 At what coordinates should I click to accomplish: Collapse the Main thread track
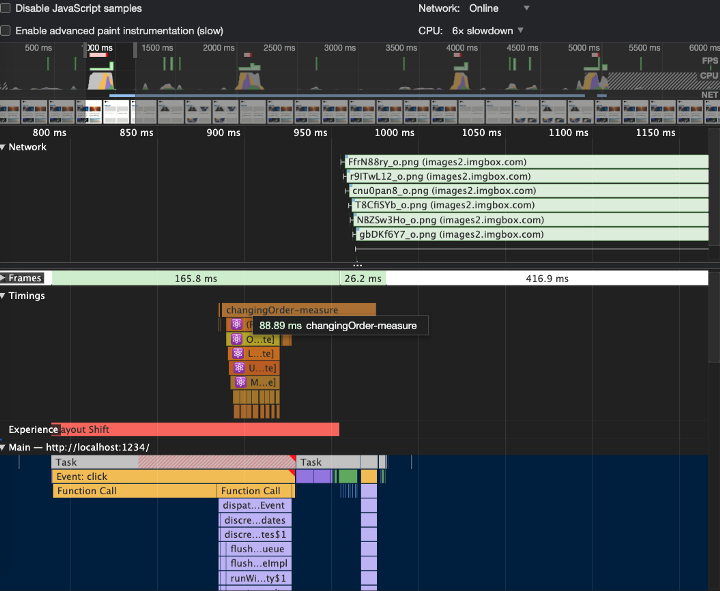pos(4,447)
